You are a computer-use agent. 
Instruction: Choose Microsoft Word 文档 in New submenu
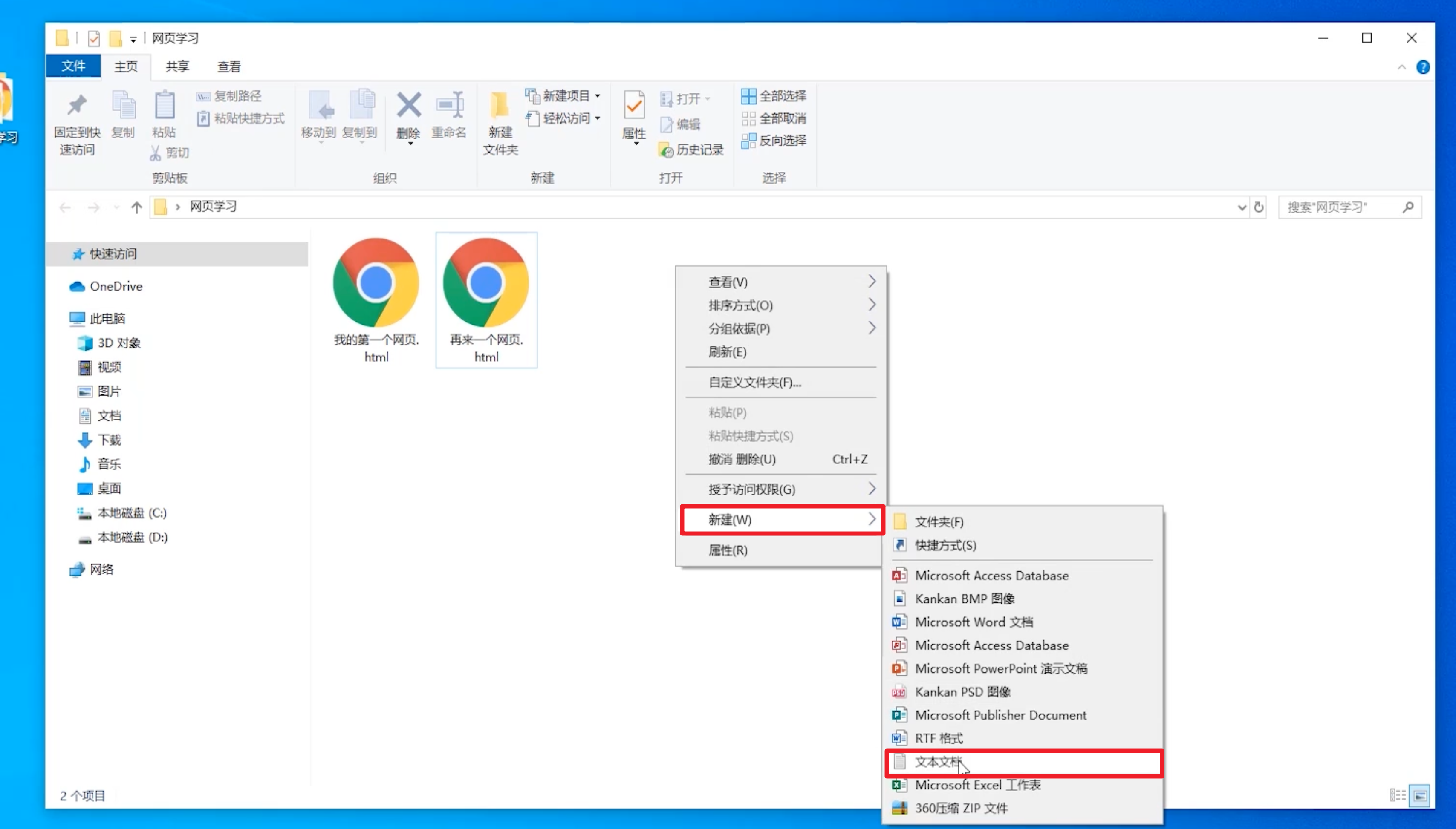tap(1023, 622)
